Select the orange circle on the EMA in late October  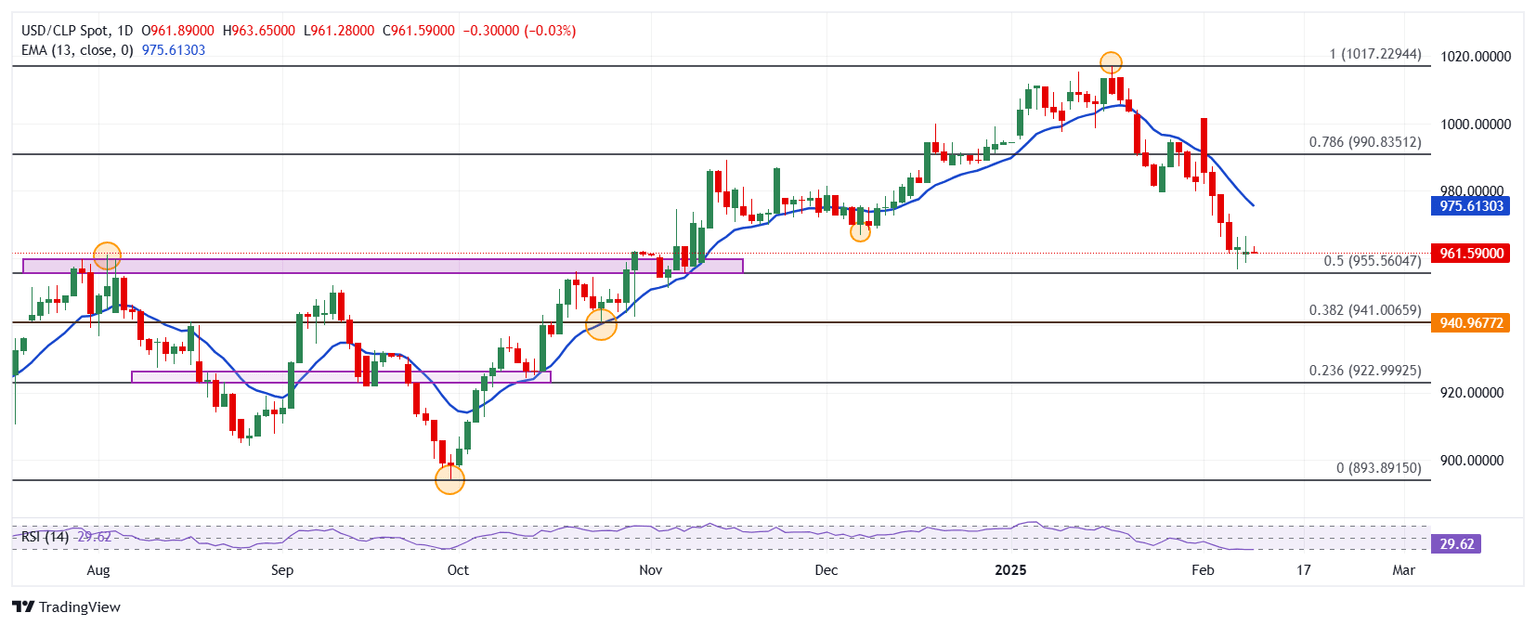(600, 324)
